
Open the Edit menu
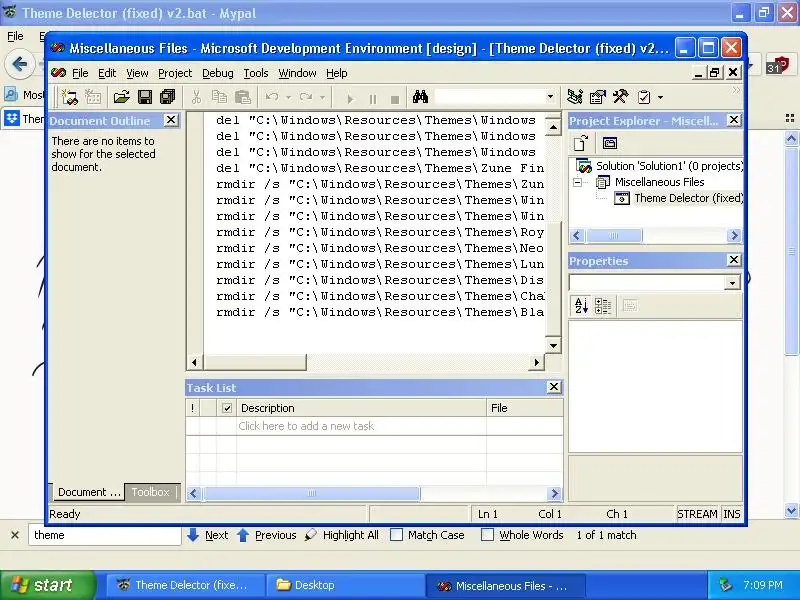point(107,73)
